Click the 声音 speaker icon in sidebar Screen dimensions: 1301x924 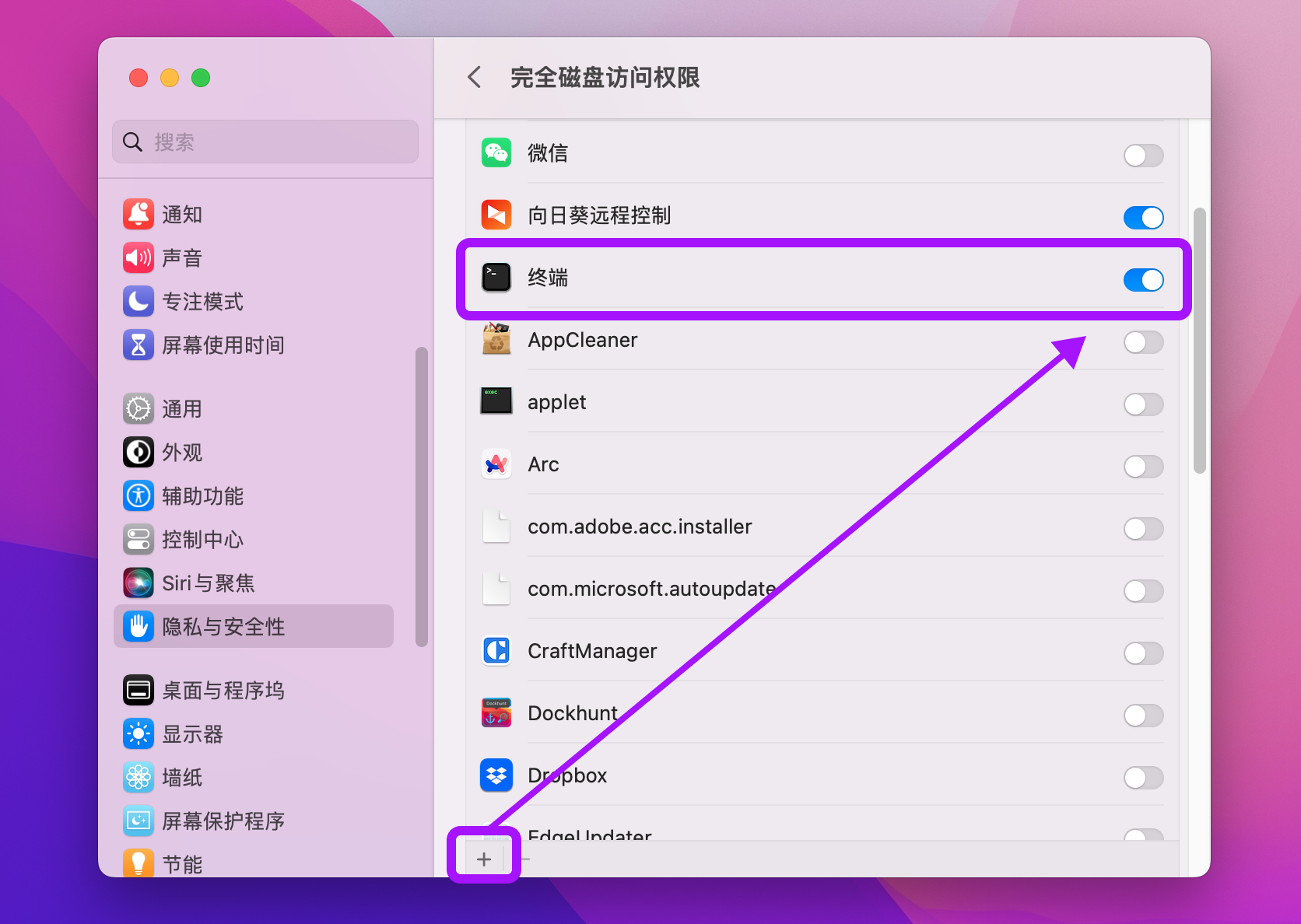pos(139,258)
